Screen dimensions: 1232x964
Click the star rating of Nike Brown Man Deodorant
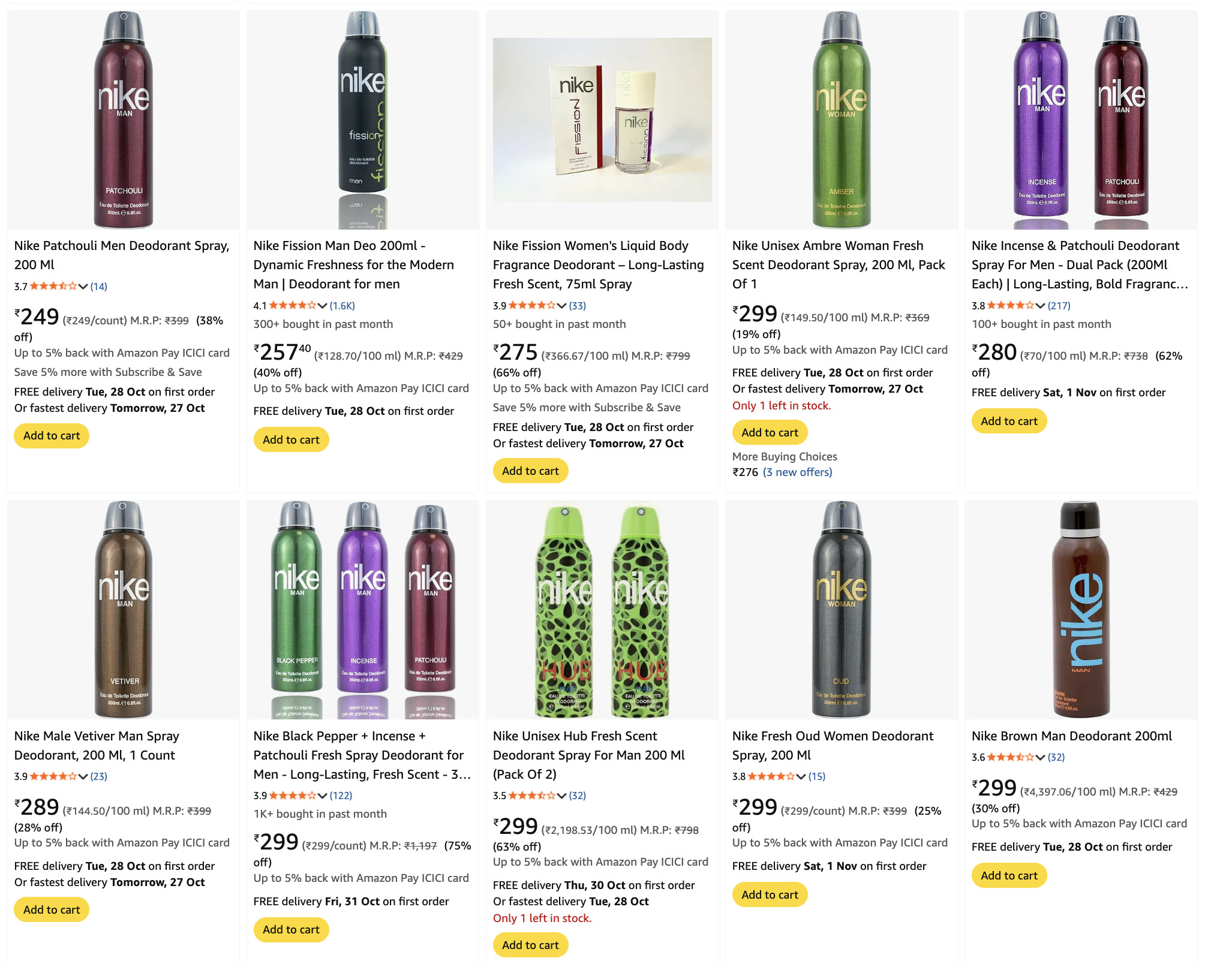pos(1011,757)
